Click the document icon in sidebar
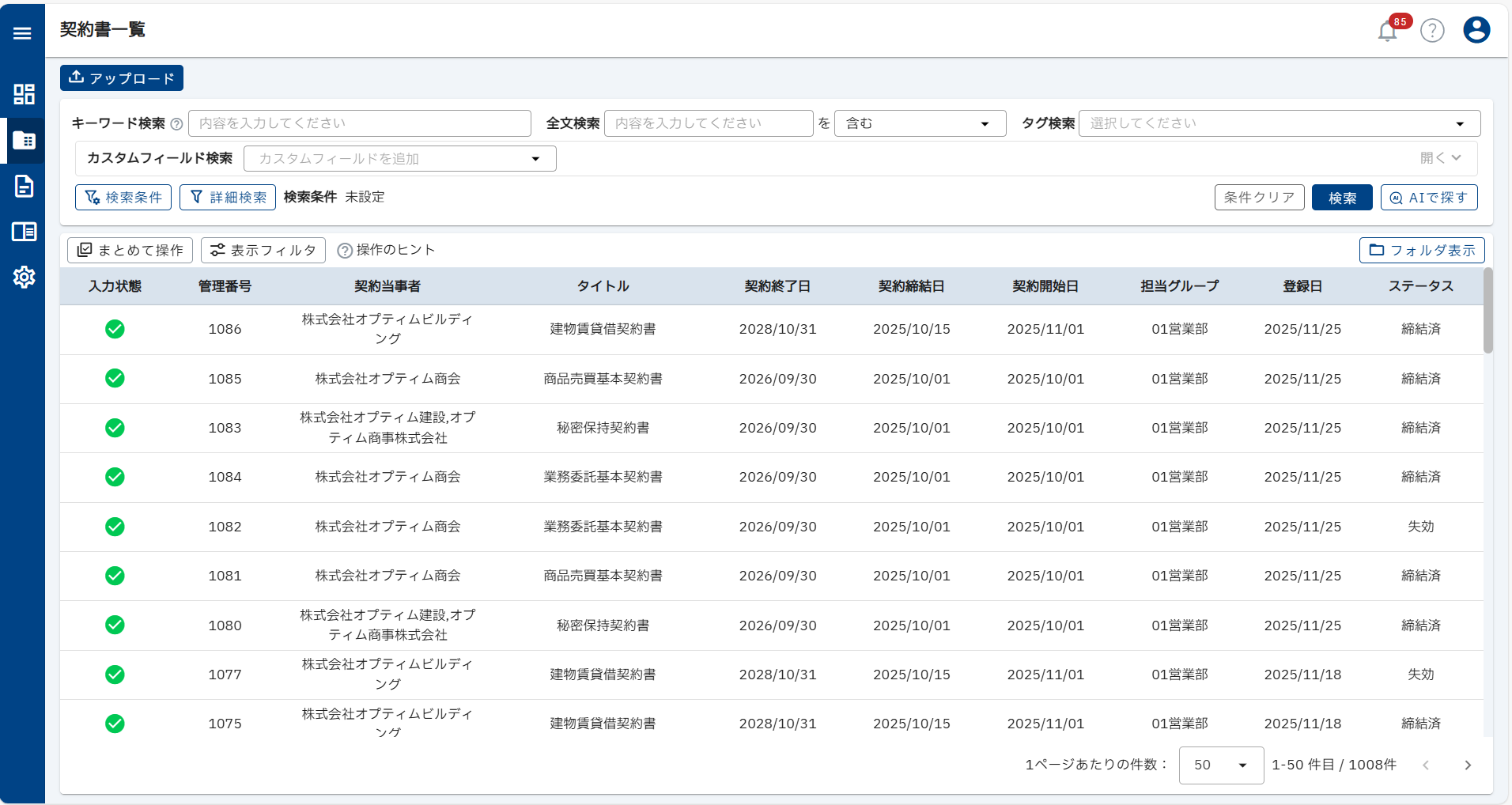The image size is (1512, 805). (x=24, y=187)
